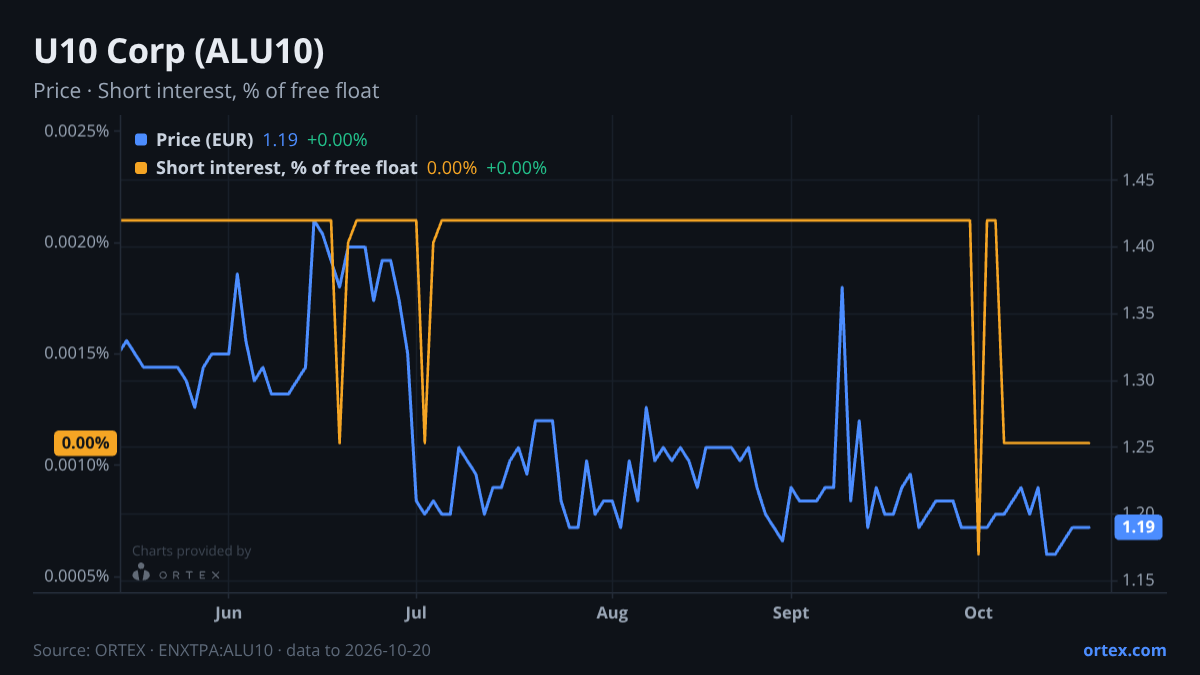Click the orange 0.00% left axis marker
The height and width of the screenshot is (675, 1200).
point(85,443)
